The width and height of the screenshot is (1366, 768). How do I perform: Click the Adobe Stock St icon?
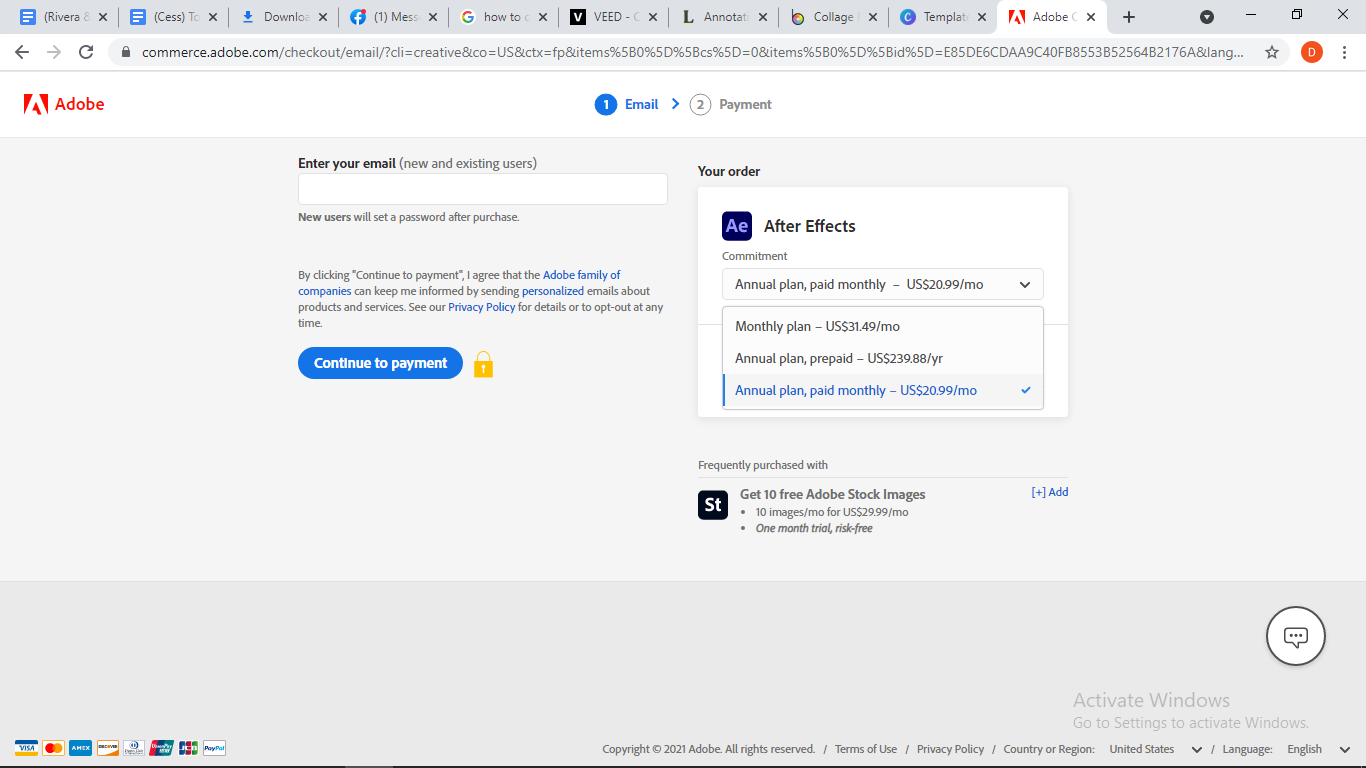pyautogui.click(x=713, y=505)
